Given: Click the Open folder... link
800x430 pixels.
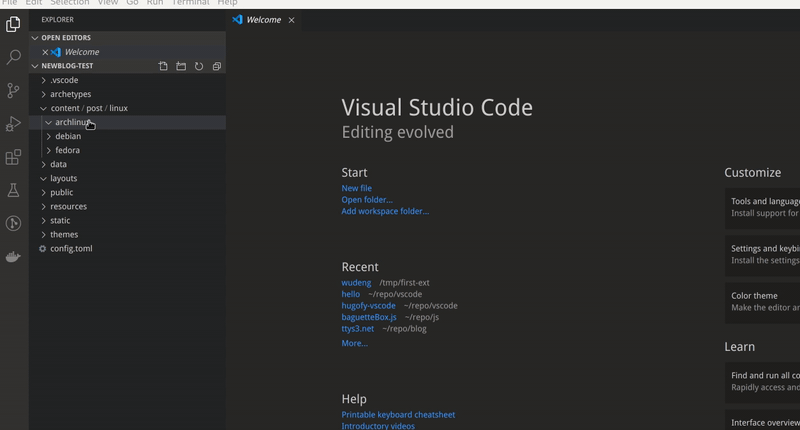Looking at the screenshot, I should 367,199.
